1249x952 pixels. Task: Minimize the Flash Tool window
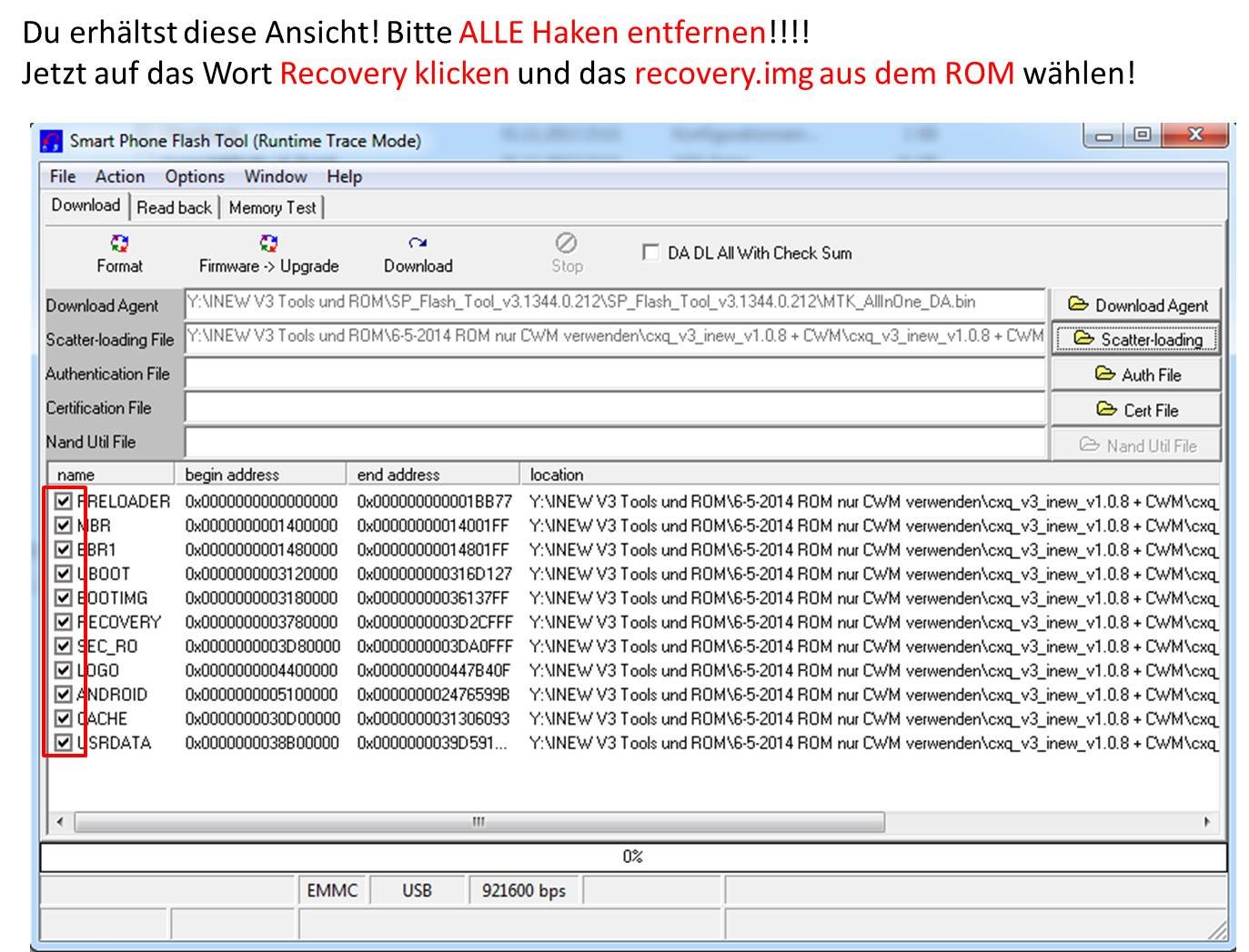[1104, 136]
